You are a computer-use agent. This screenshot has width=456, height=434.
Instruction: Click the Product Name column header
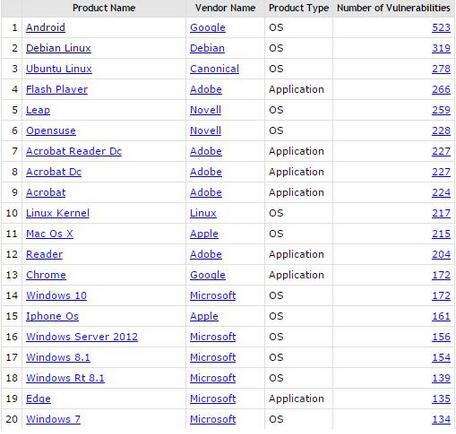click(104, 8)
